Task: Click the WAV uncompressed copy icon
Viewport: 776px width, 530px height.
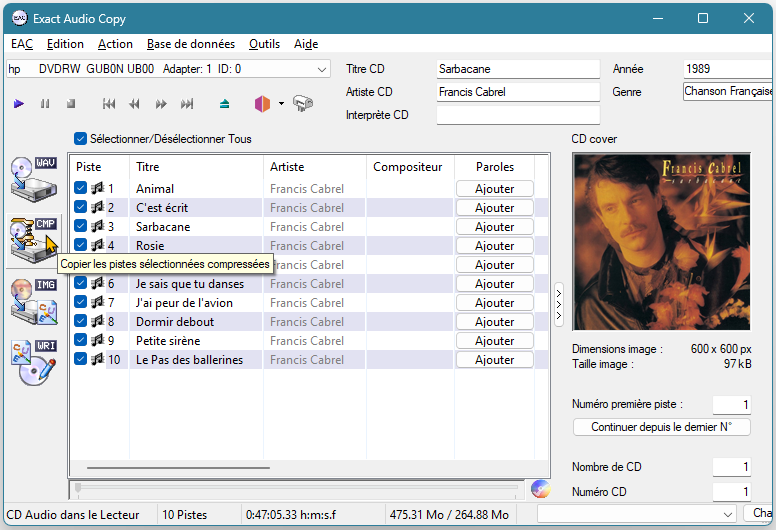Action: click(x=33, y=178)
